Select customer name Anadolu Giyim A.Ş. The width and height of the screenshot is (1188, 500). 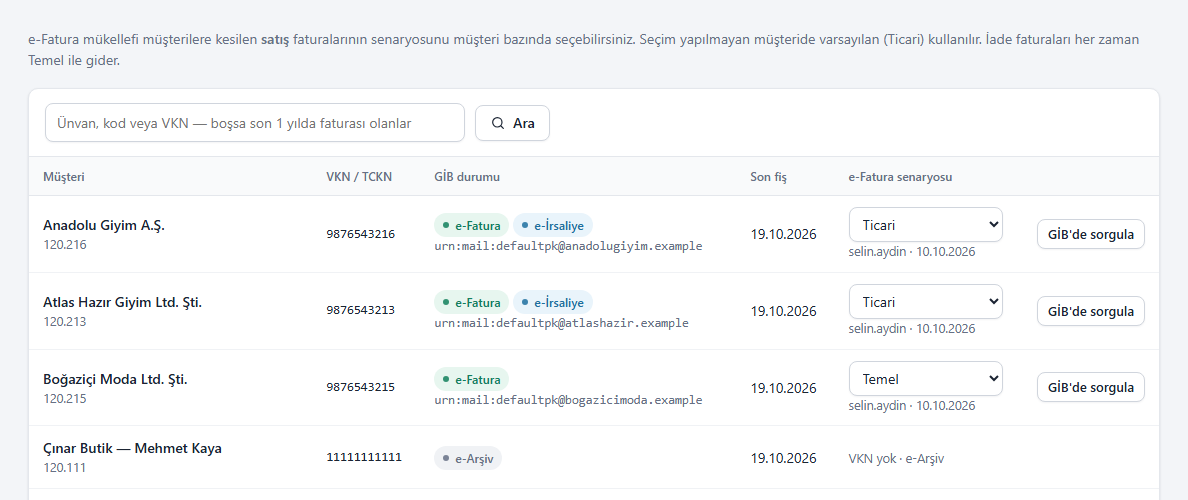[x=104, y=226]
